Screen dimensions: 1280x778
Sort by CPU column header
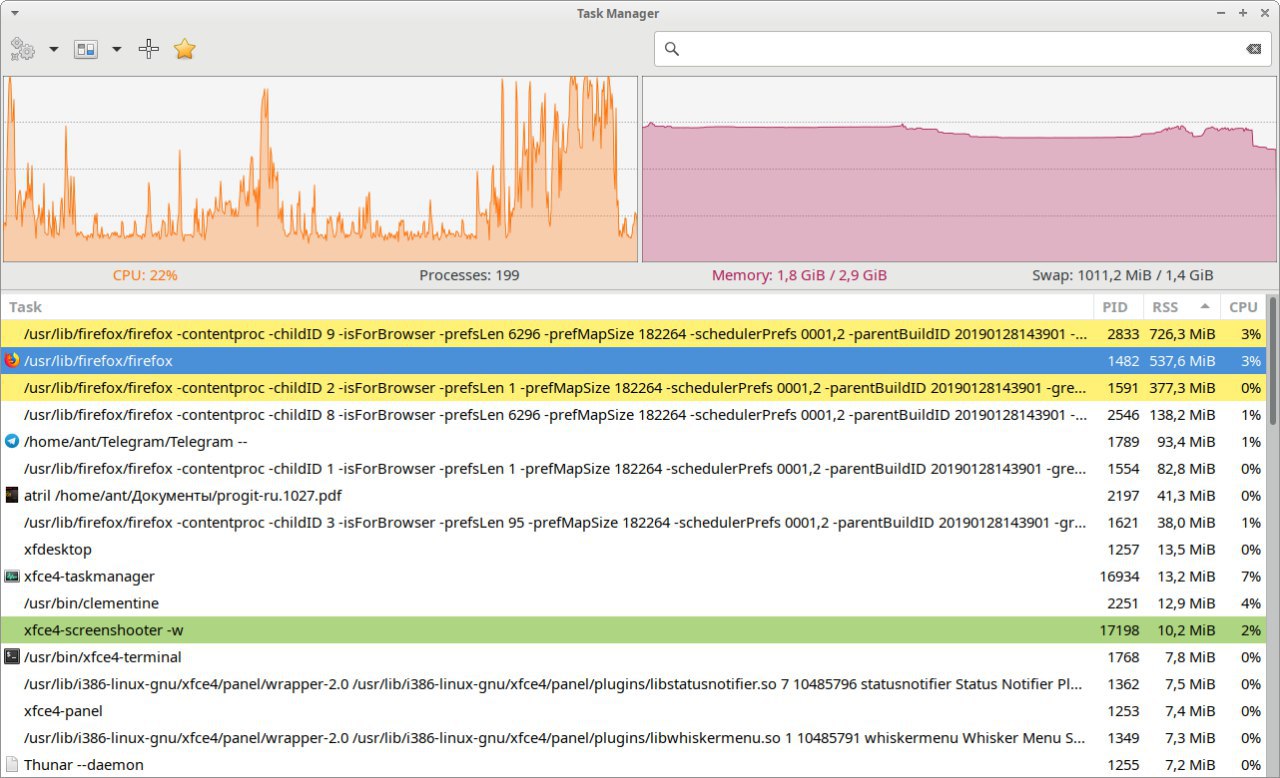[x=1243, y=307]
